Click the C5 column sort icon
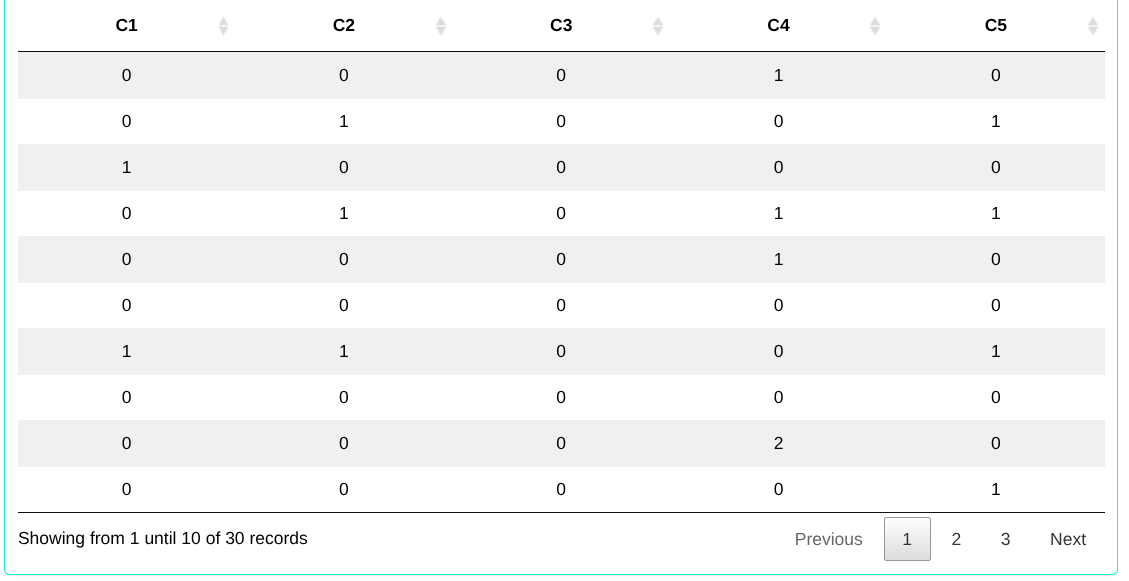Viewport: 1129px width, 581px height. 1093,26
